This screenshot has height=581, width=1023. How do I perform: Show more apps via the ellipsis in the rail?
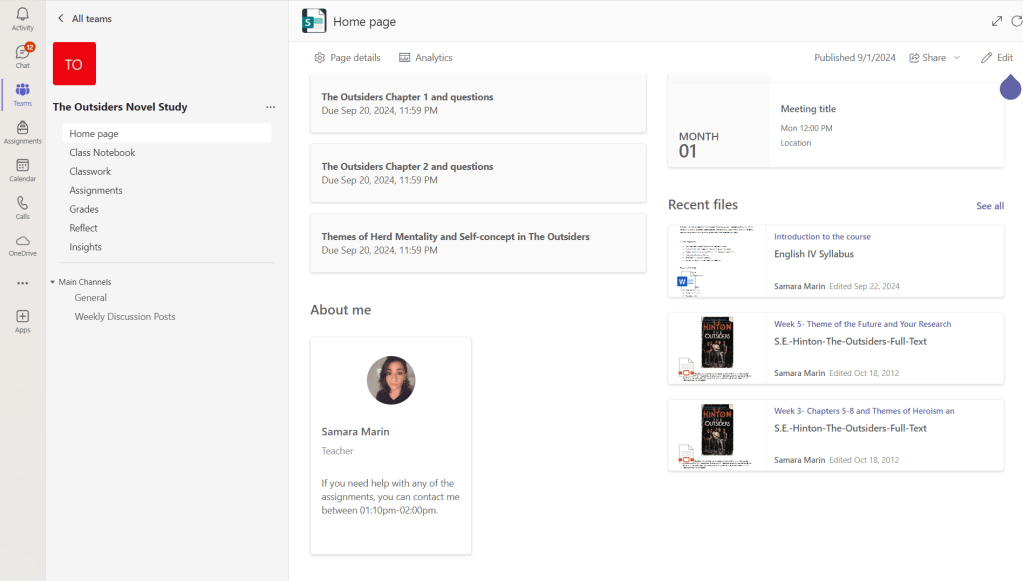pos(22,283)
